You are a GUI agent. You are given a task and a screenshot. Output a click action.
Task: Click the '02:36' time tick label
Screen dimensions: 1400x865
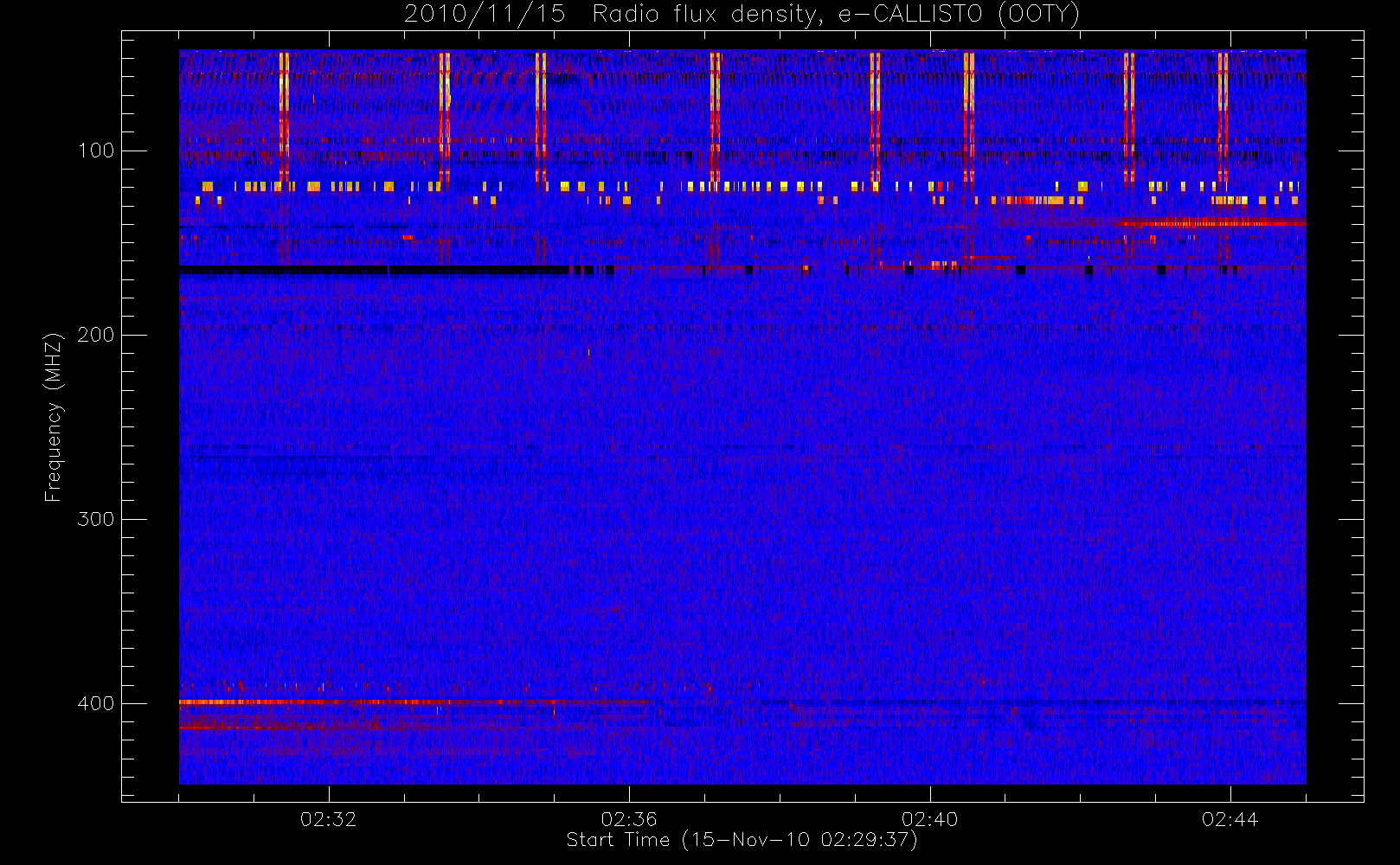pos(629,819)
